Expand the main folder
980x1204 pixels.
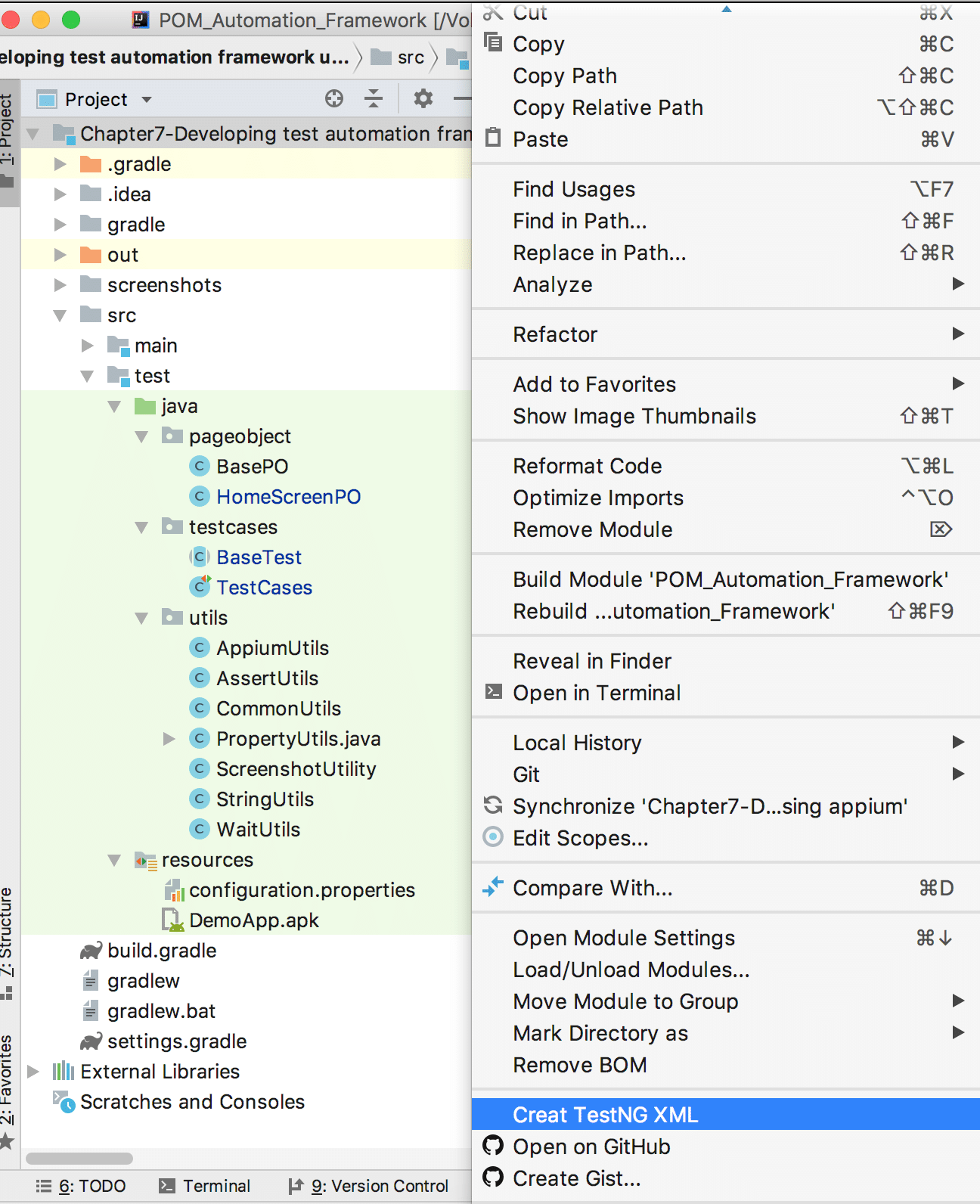coord(88,346)
